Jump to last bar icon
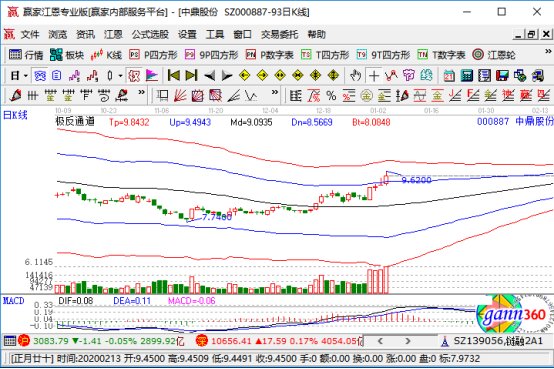 tap(191, 76)
